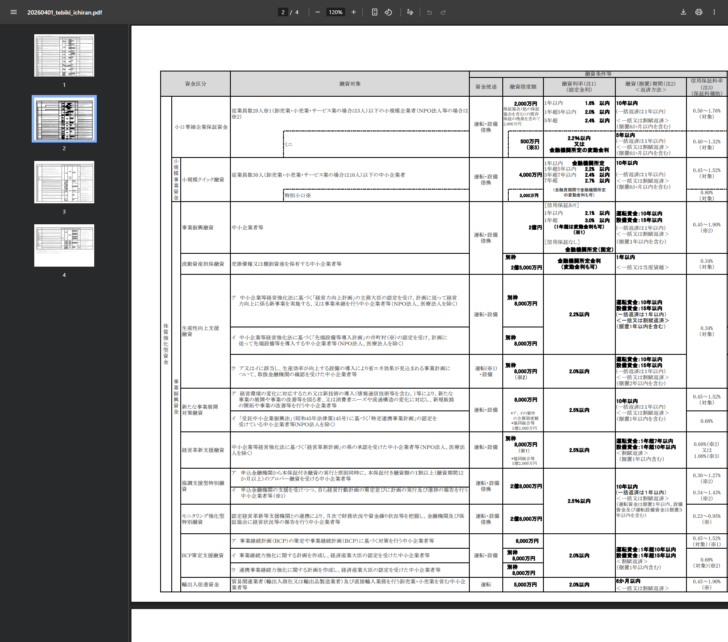Click the 経営革新支援融資 row label
The height and width of the screenshot is (642, 728).
pos(203,450)
